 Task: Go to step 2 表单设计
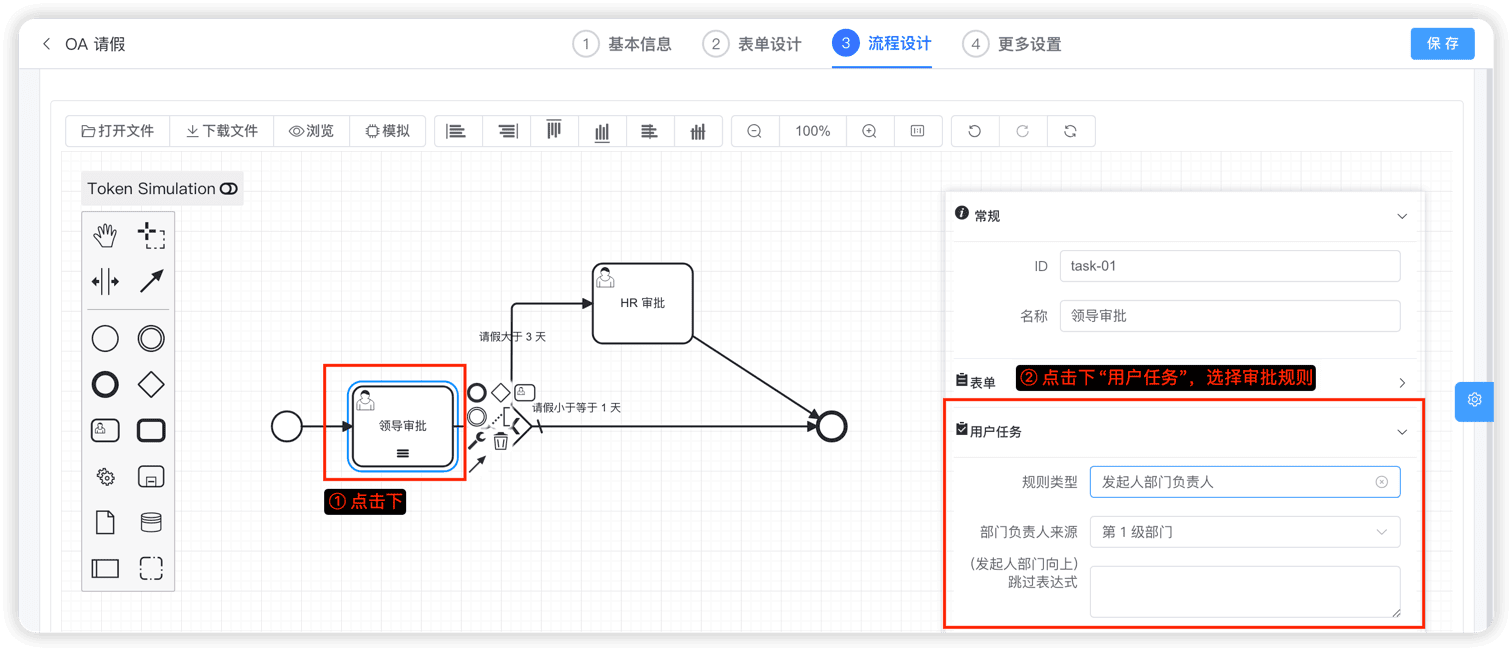pyautogui.click(x=752, y=44)
